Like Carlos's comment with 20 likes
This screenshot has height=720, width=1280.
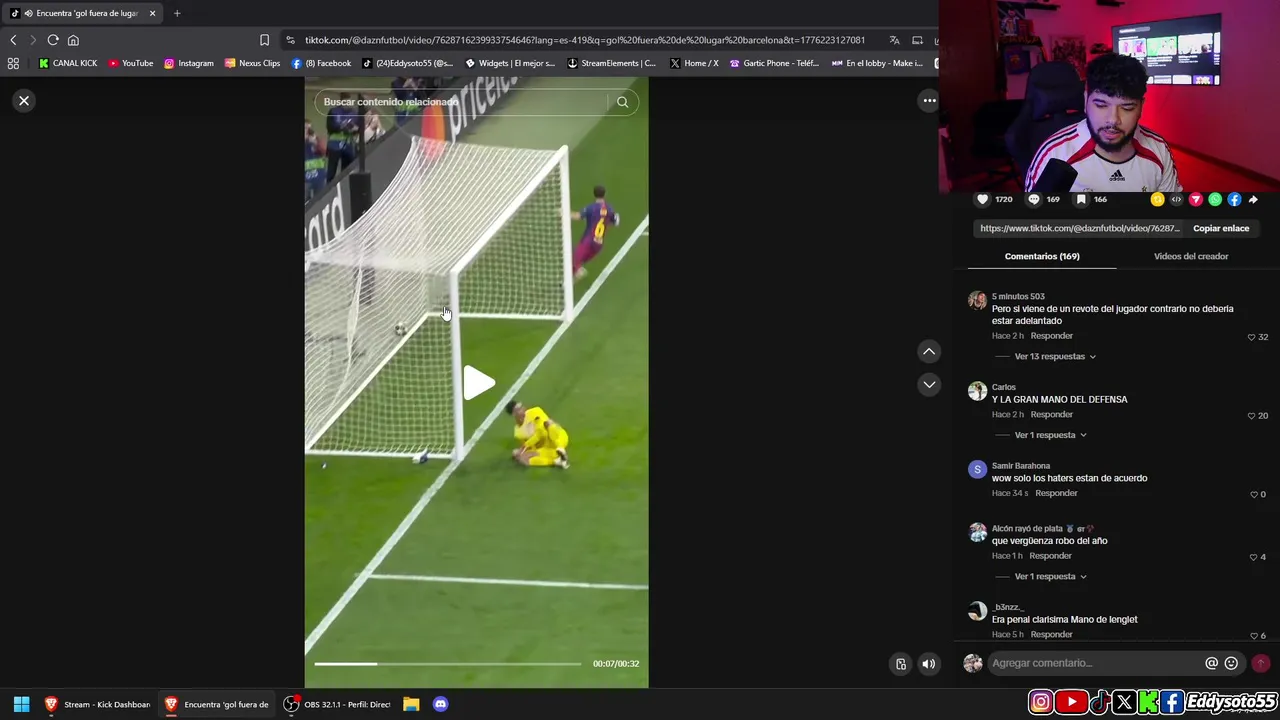click(x=1251, y=415)
